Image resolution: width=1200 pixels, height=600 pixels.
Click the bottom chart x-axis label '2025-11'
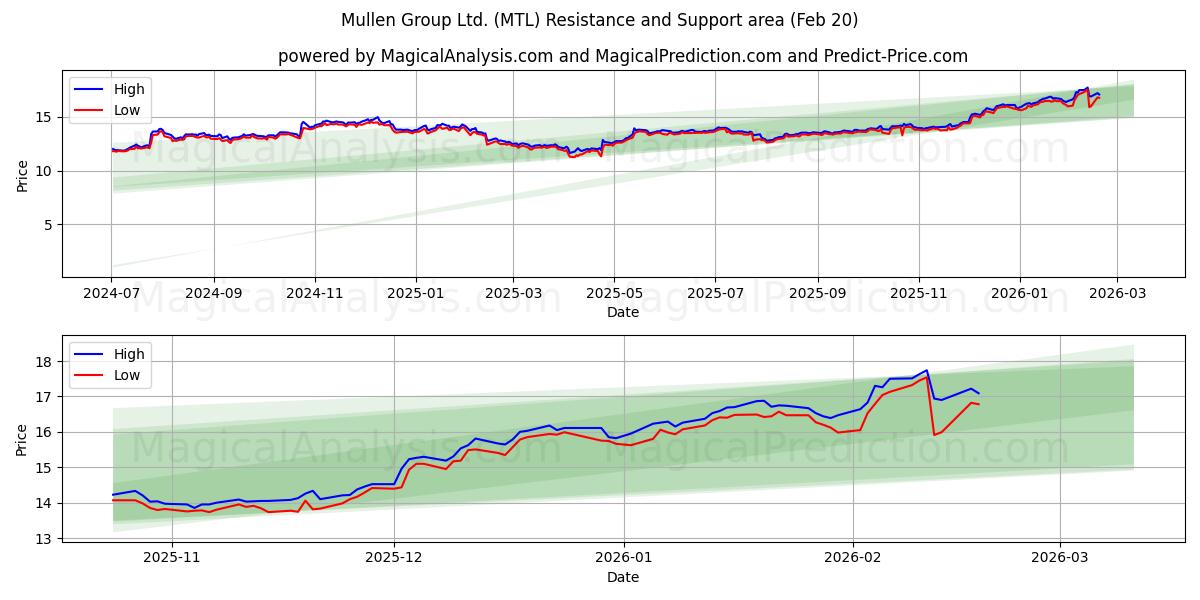(171, 560)
